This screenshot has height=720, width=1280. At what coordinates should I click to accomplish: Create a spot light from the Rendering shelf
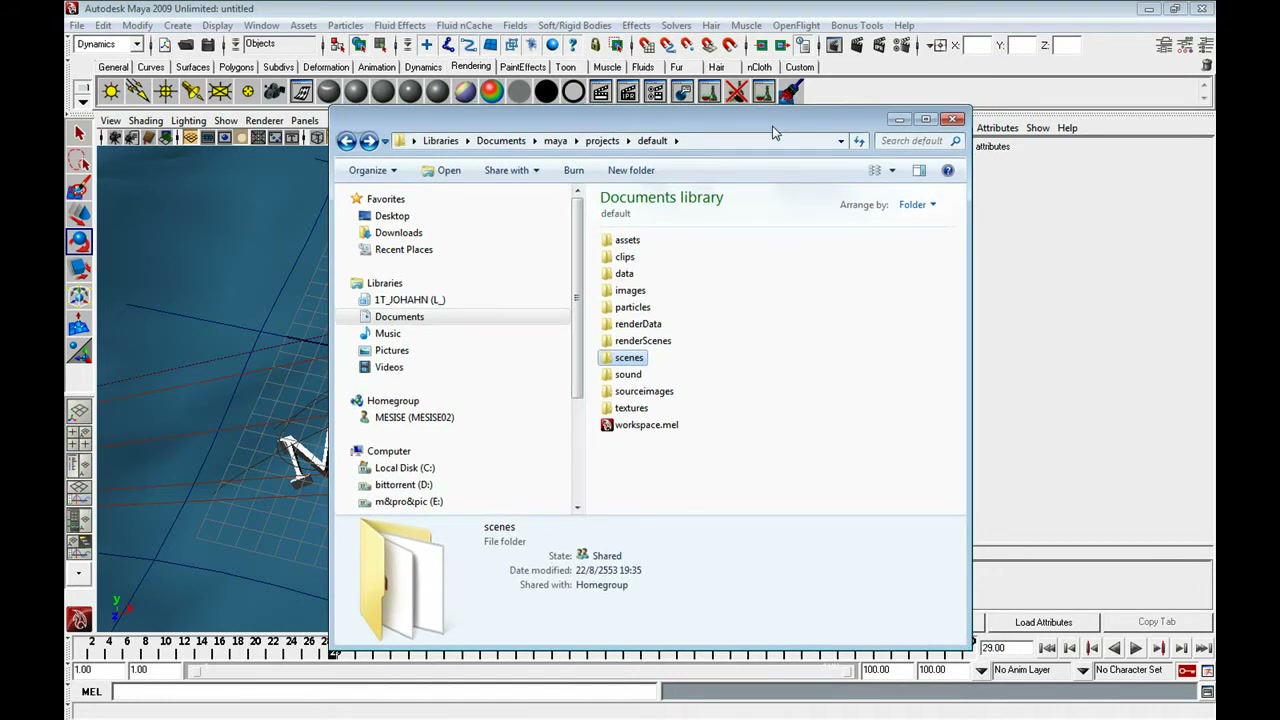tap(192, 92)
